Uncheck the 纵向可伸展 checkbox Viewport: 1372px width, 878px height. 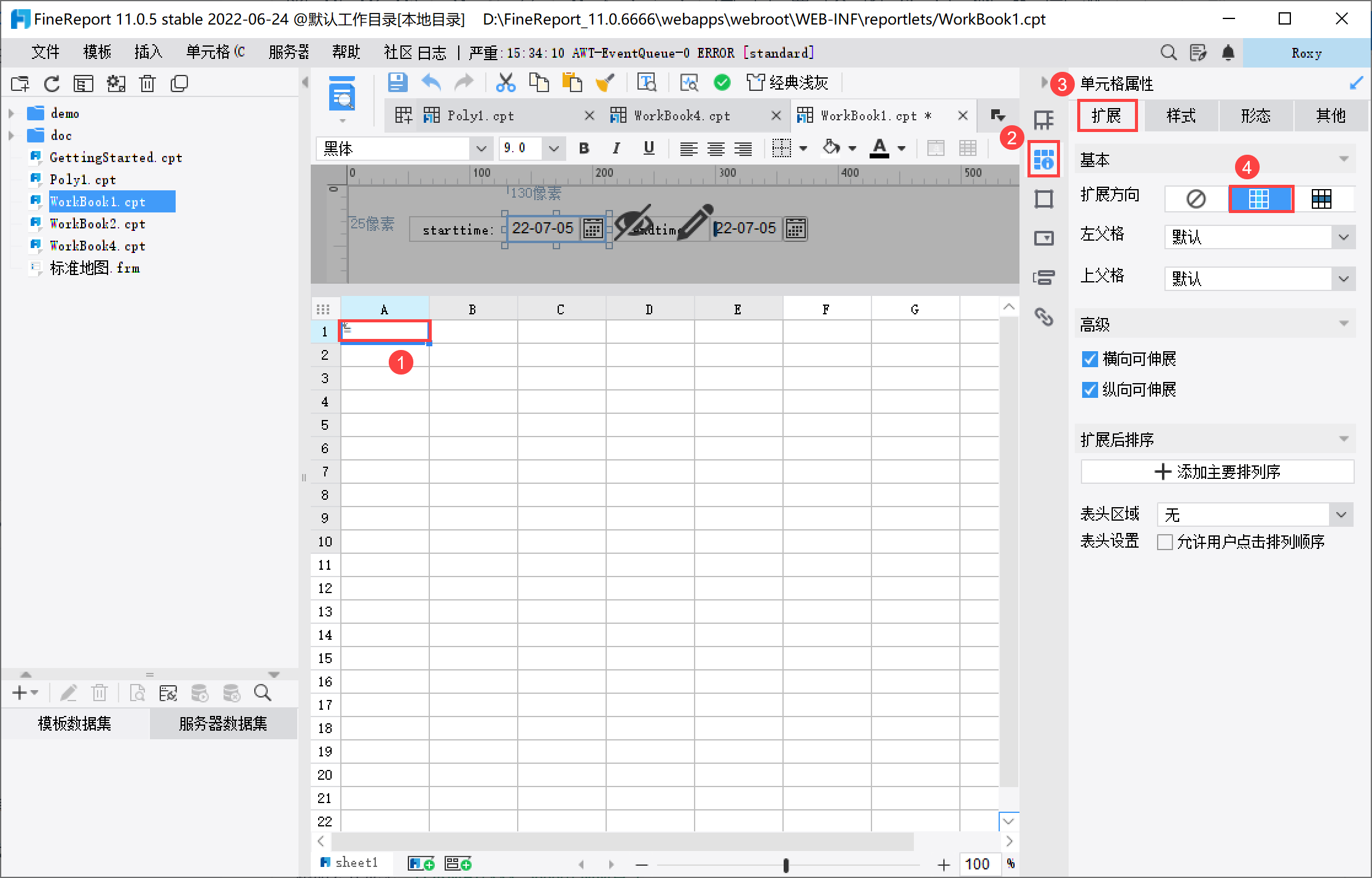click(x=1089, y=390)
